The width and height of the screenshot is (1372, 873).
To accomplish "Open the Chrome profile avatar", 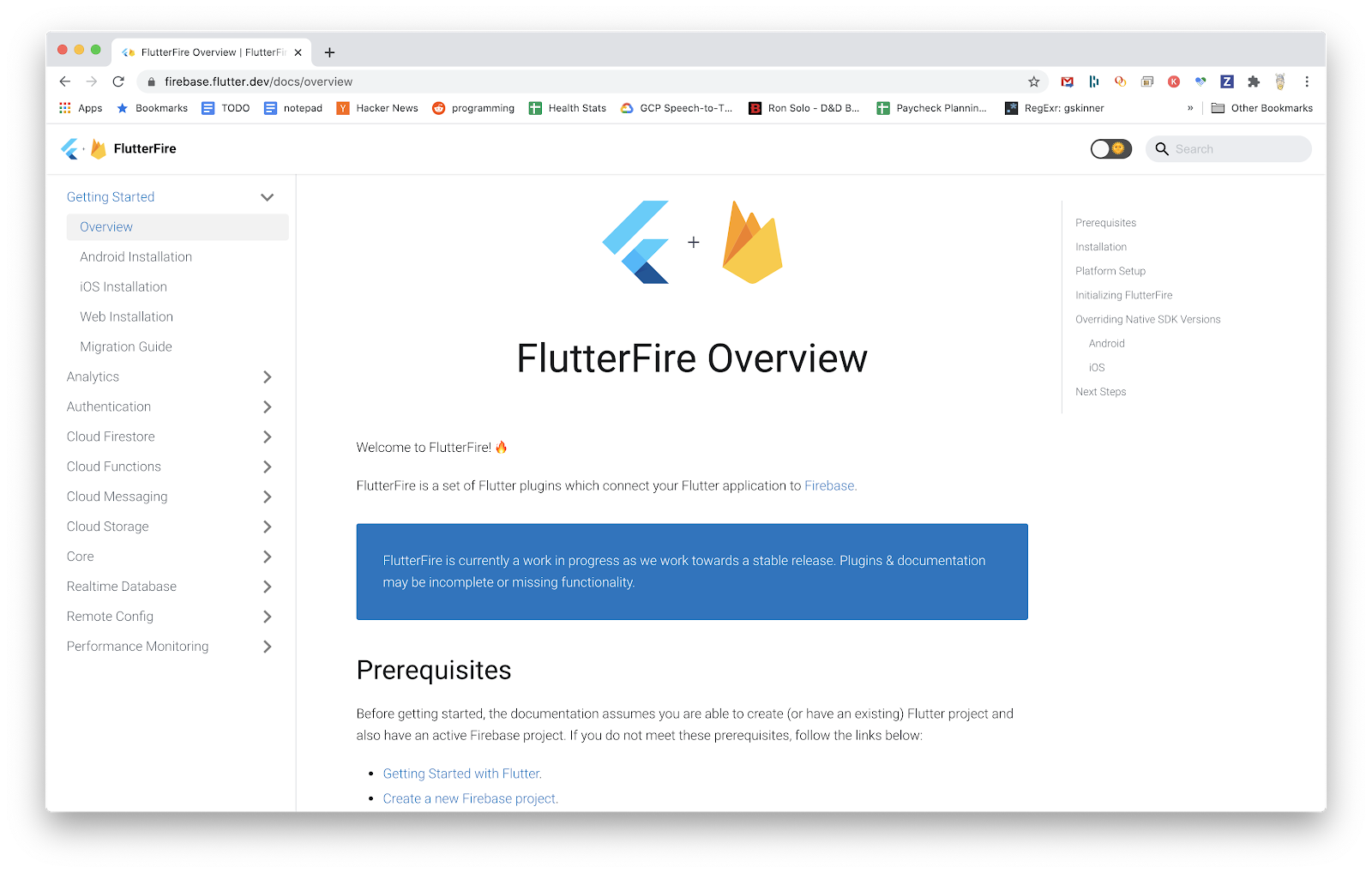I will (x=1280, y=81).
